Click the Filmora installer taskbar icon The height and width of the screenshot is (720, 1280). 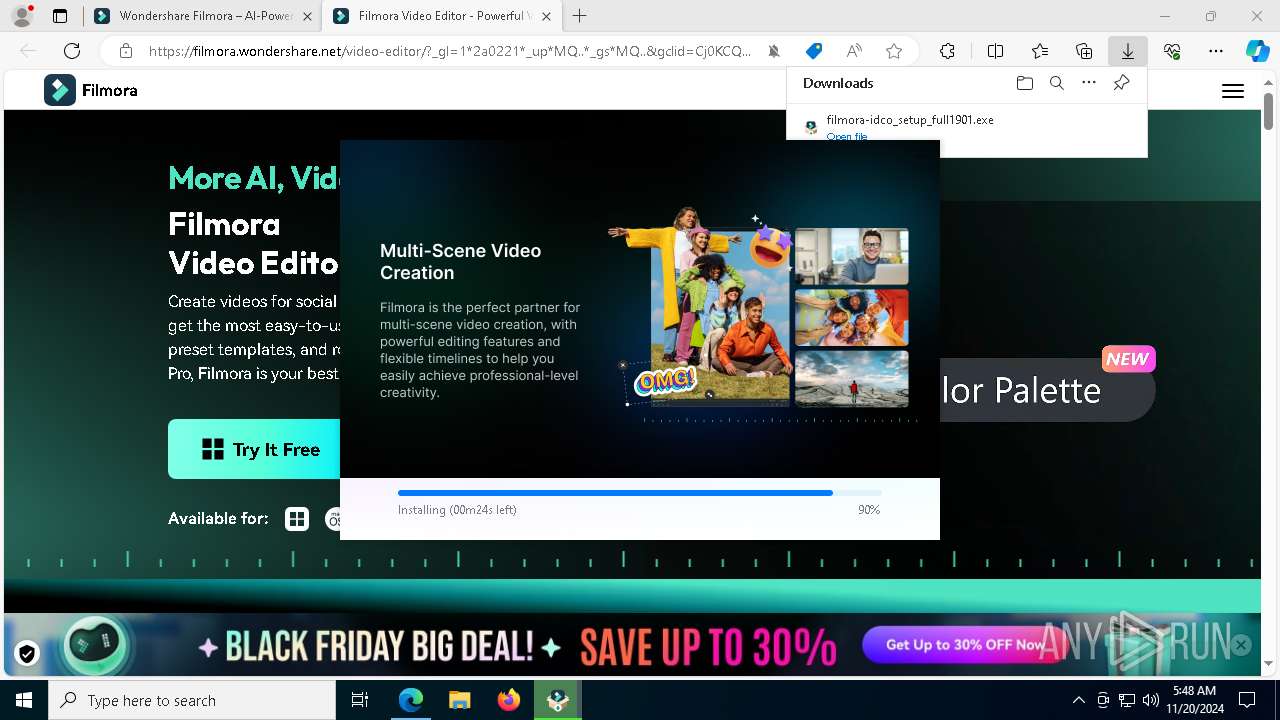coord(558,700)
